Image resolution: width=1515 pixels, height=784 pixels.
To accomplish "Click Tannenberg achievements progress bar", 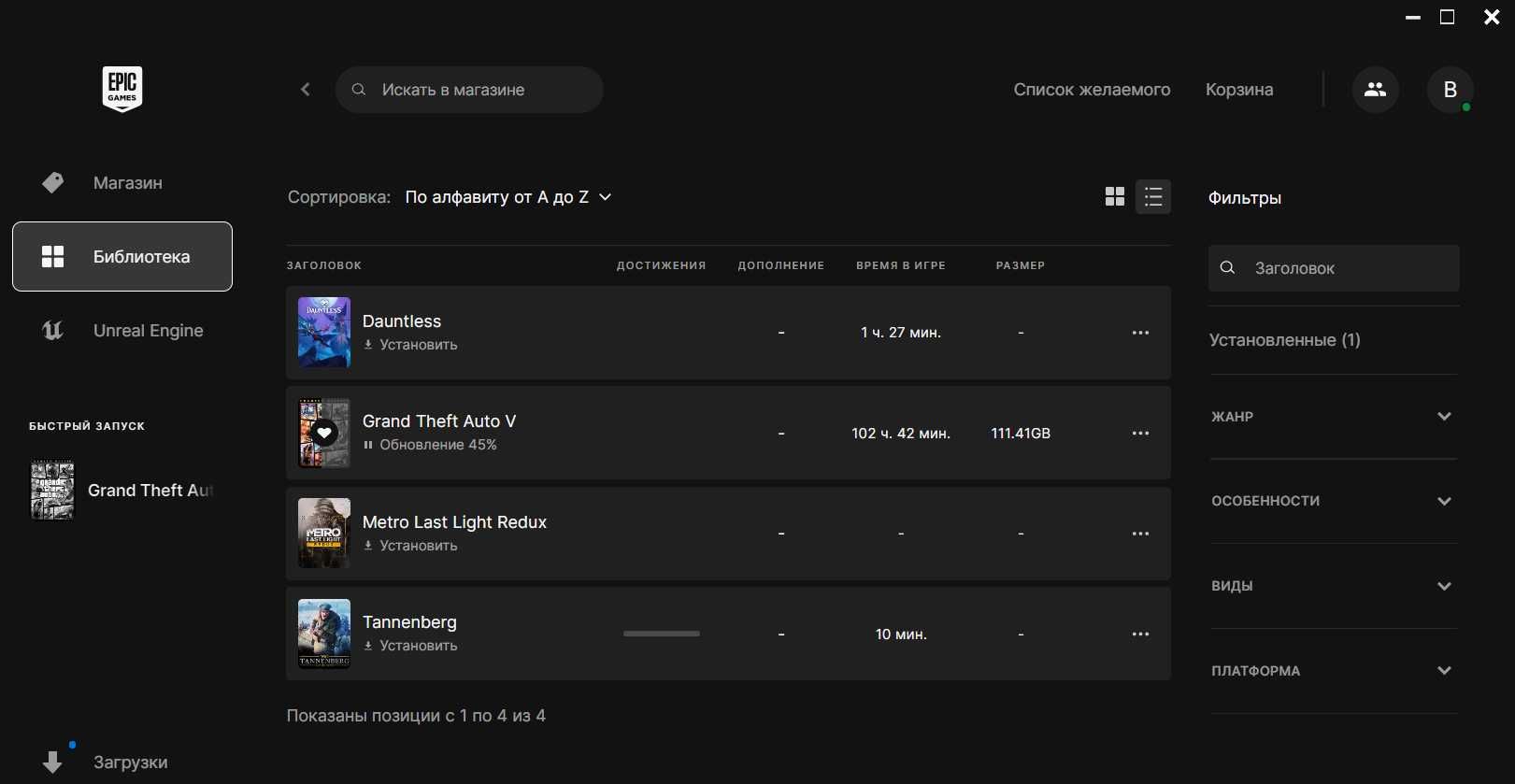I will [x=662, y=634].
